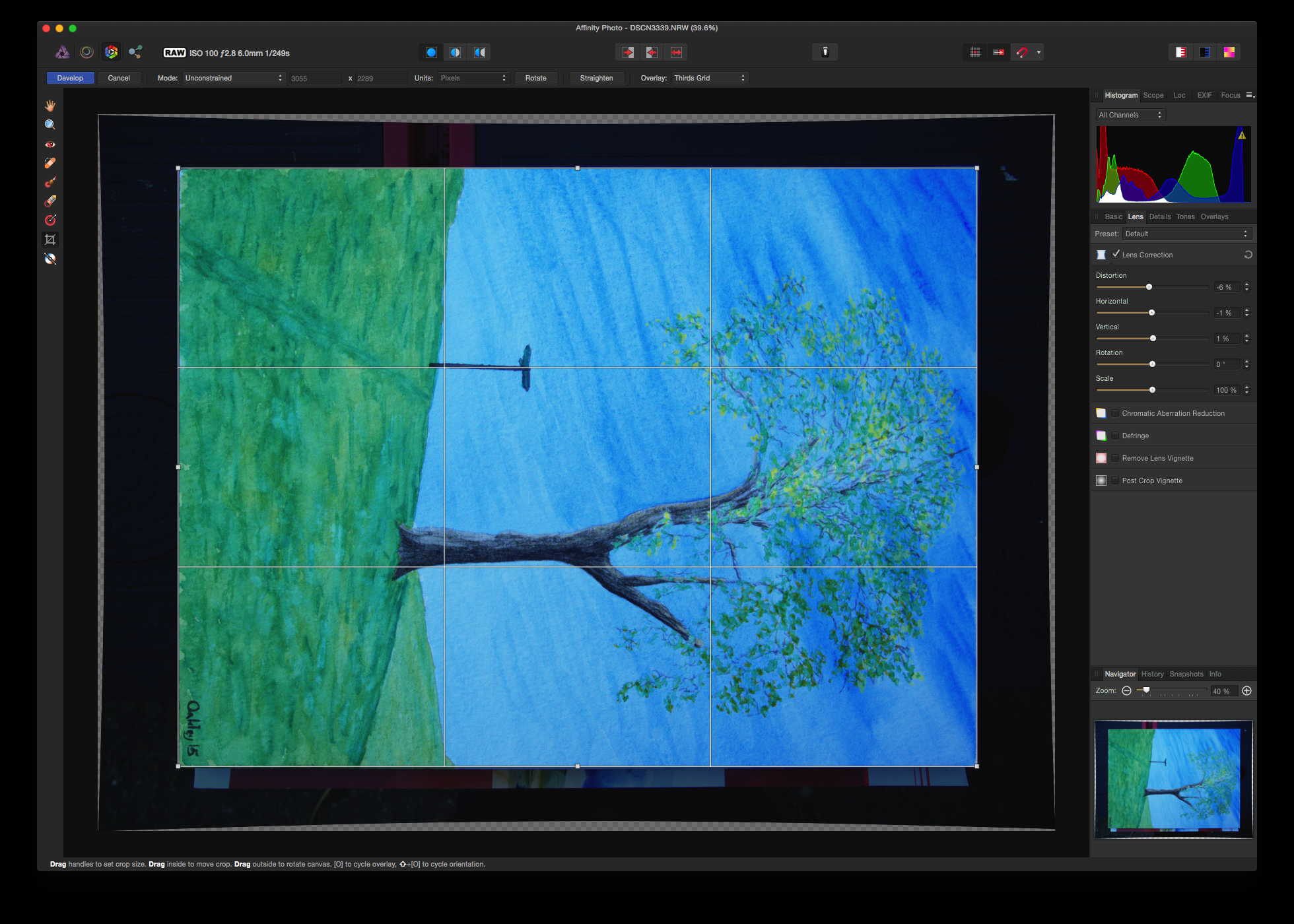Select the Red Eye Removal tool

click(x=51, y=144)
